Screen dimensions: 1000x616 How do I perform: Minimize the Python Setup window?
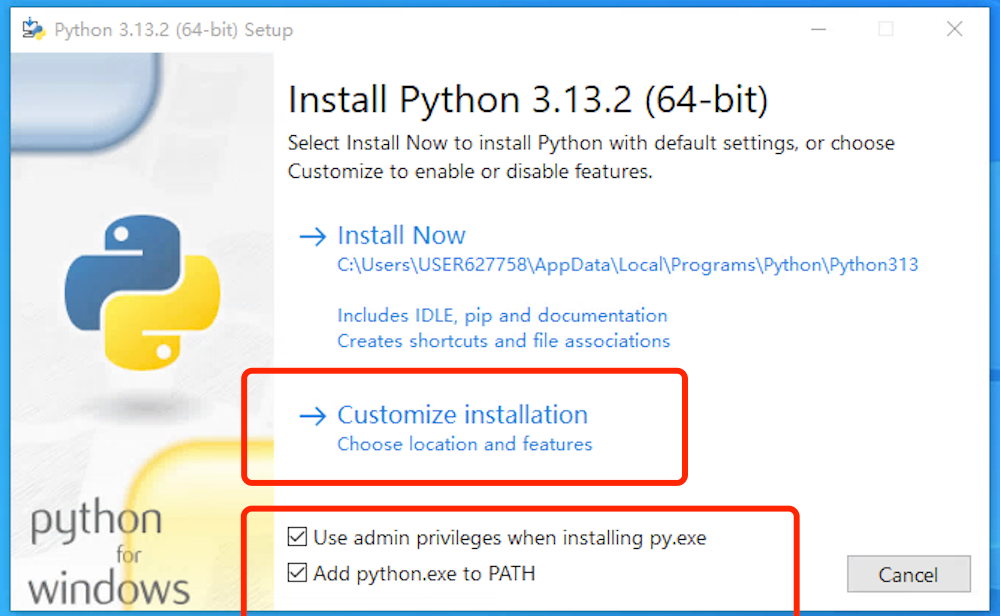(818, 29)
